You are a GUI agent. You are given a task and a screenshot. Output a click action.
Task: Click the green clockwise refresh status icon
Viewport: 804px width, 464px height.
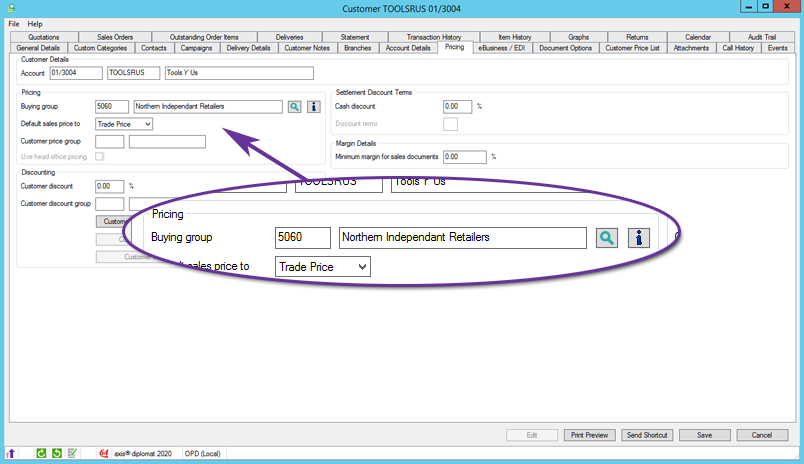point(42,453)
